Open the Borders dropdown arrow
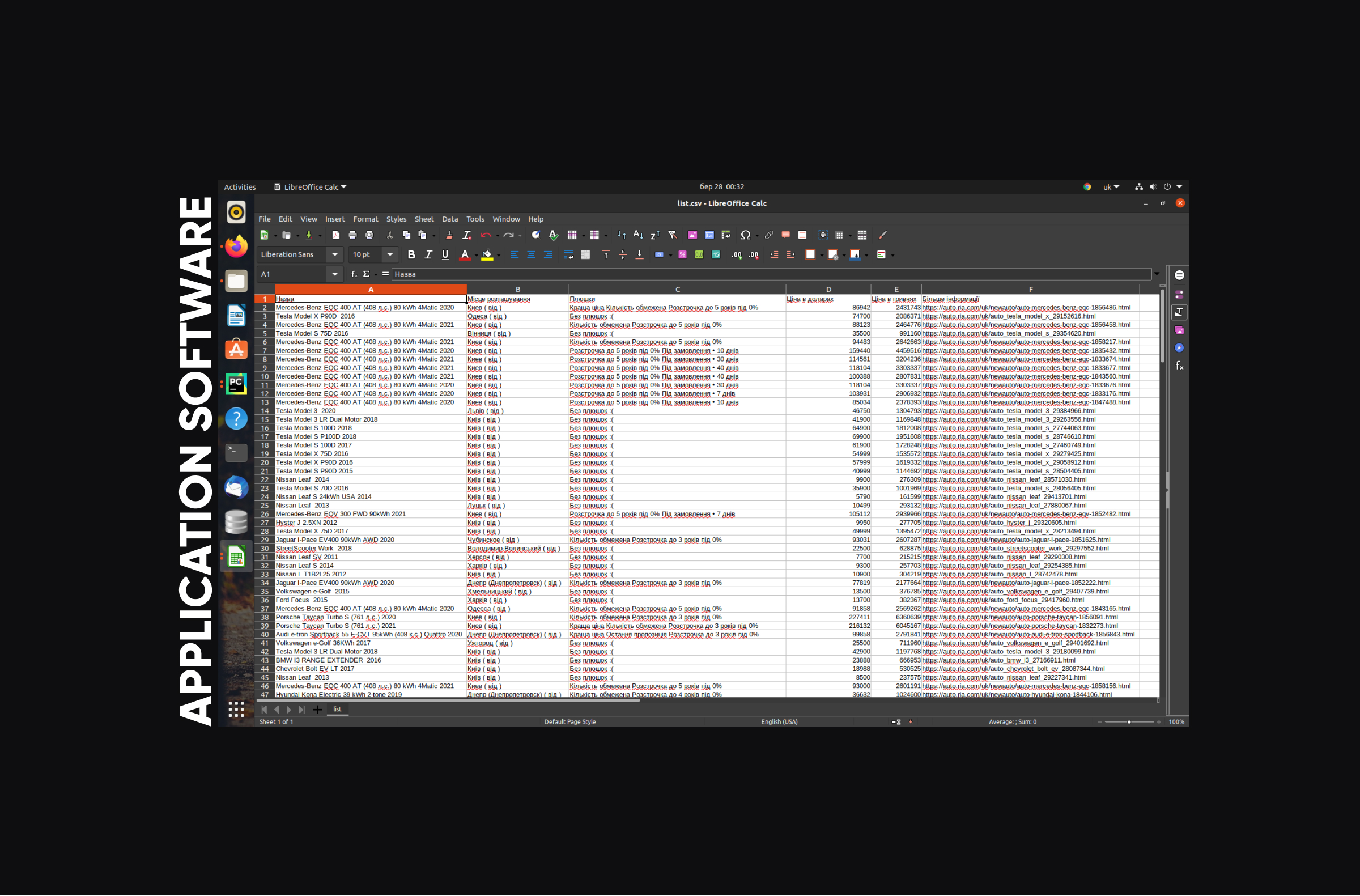Viewport: 1360px width, 896px height. tap(822, 256)
